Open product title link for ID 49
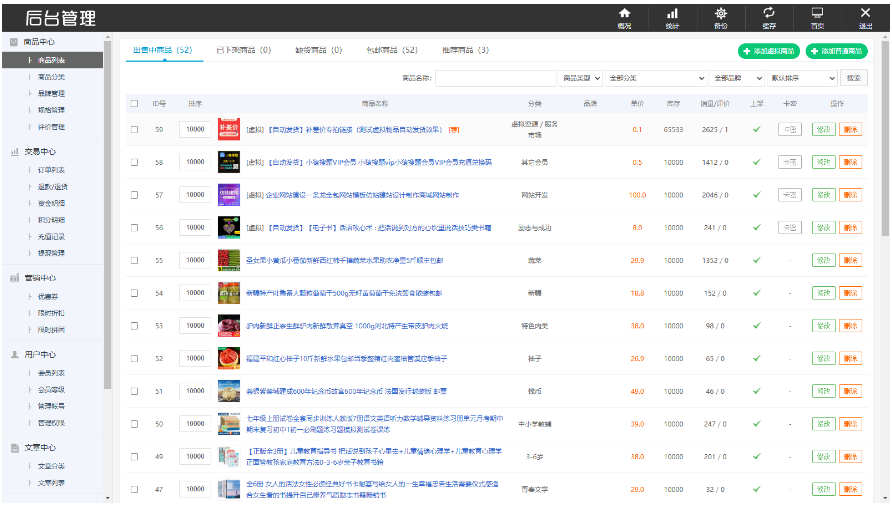 pos(374,457)
